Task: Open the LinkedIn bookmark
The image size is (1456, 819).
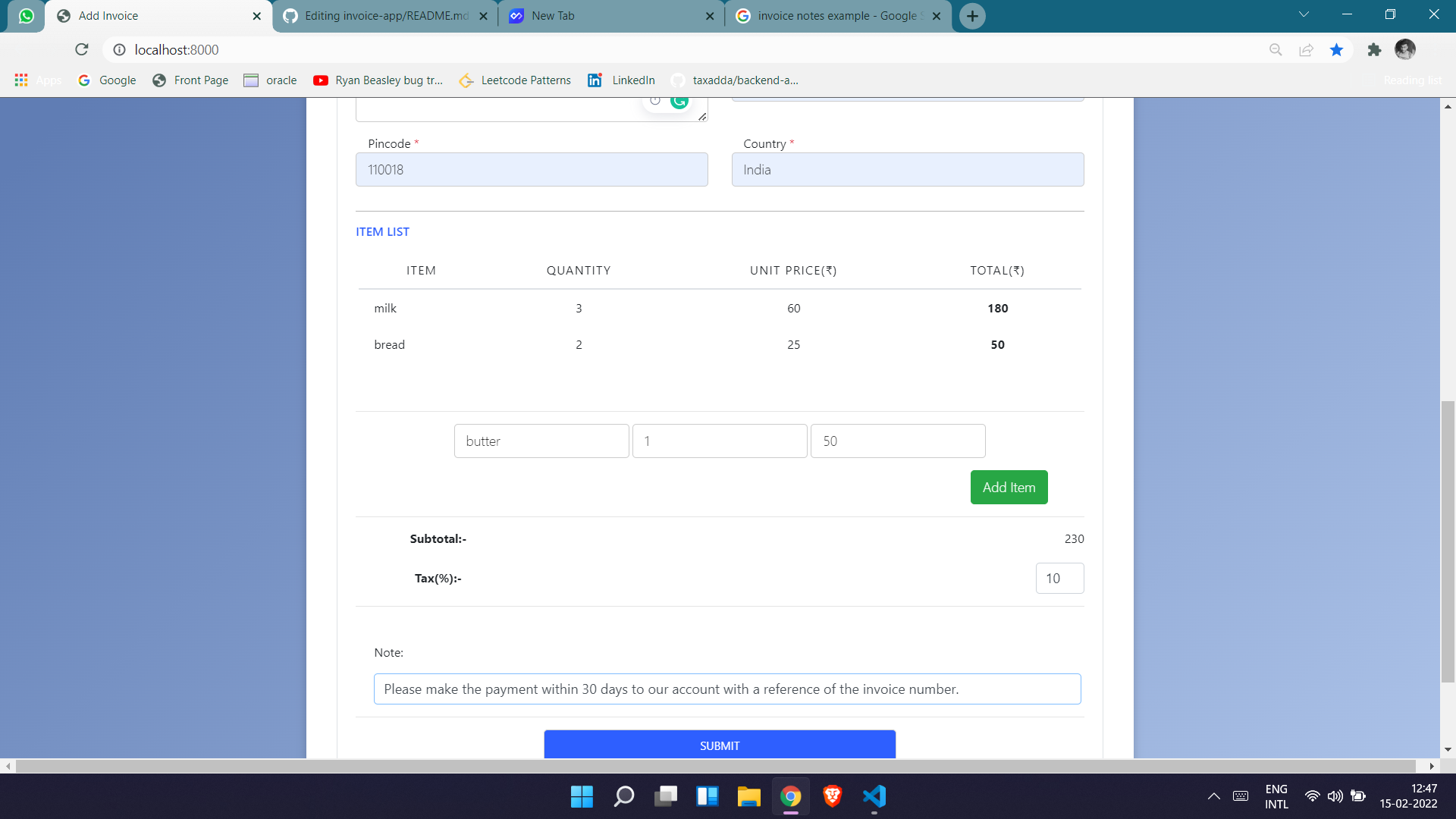Action: pos(622,80)
